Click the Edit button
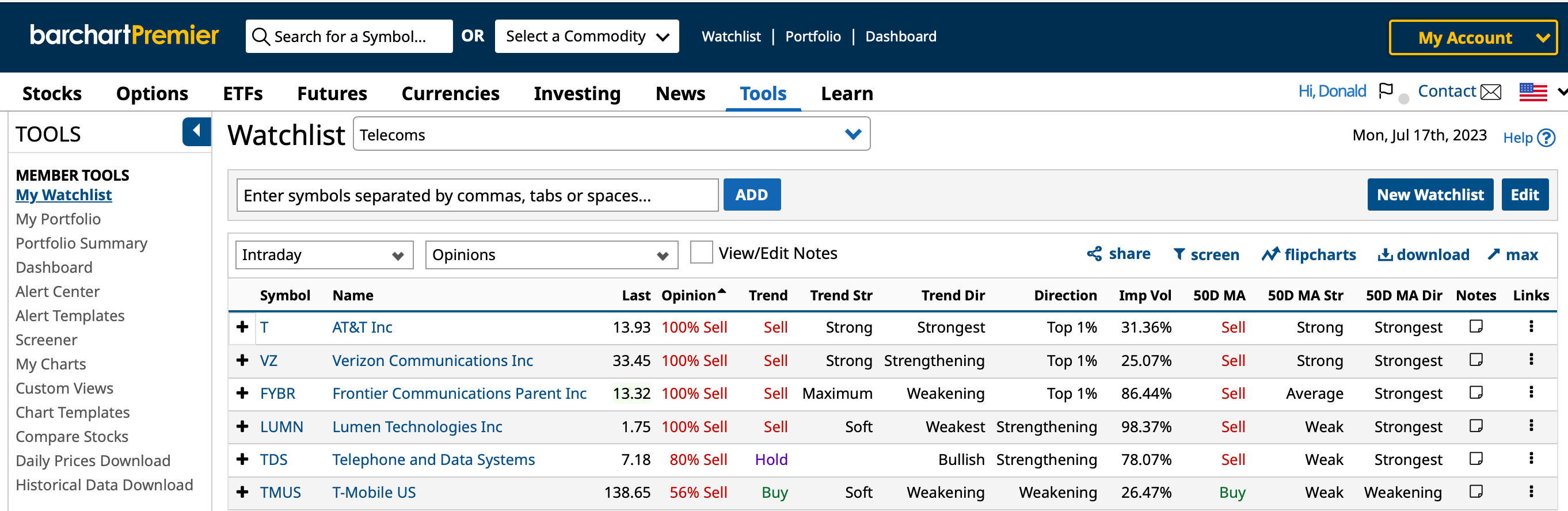 point(1524,195)
